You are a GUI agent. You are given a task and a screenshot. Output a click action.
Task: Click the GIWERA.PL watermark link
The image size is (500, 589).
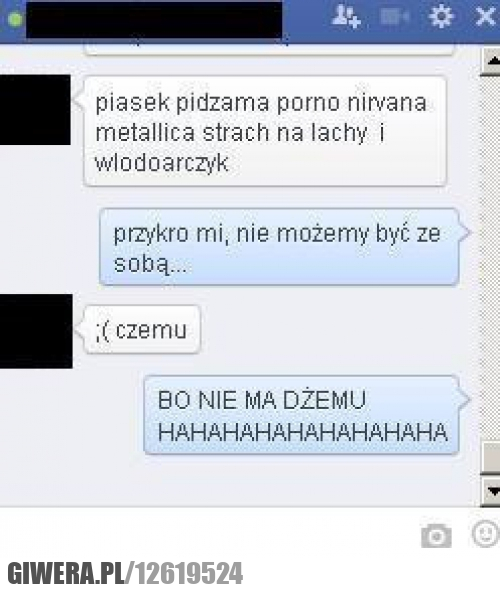pyautogui.click(x=125, y=573)
